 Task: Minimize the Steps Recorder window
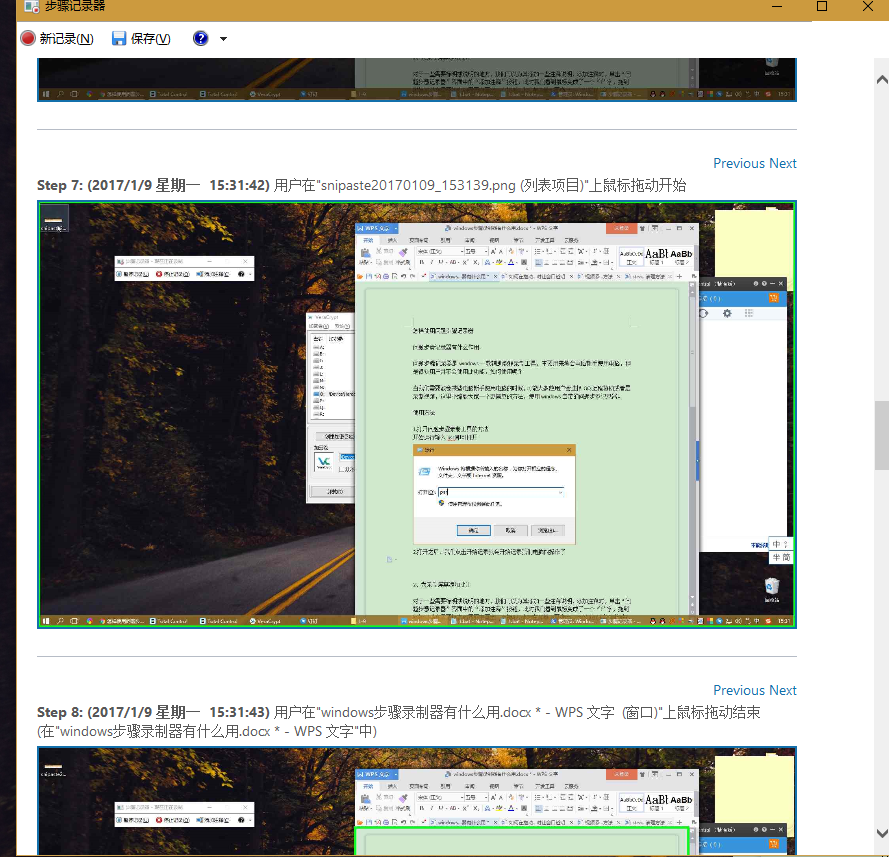[775, 7]
